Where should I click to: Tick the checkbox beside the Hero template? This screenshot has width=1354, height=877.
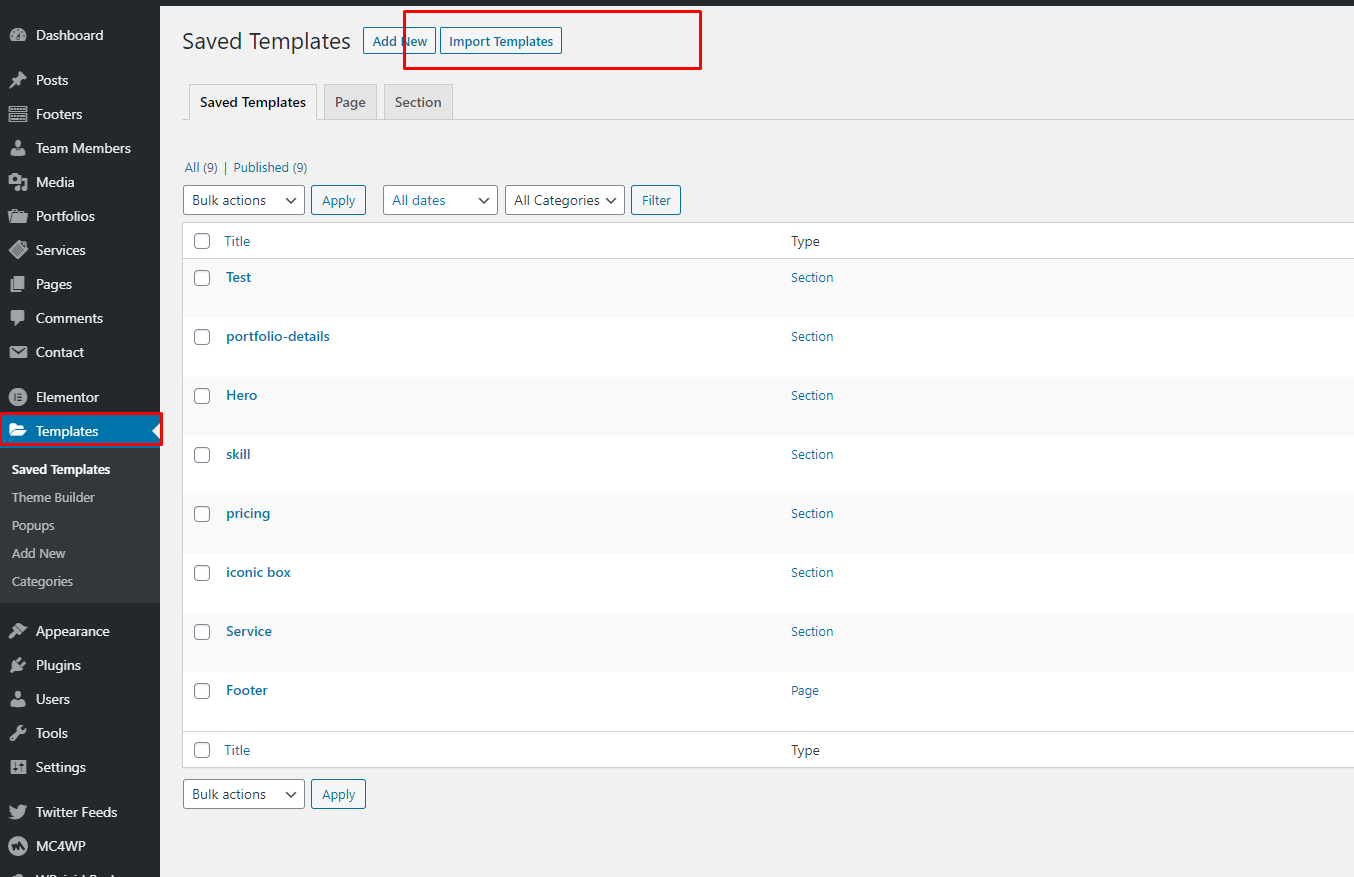(x=202, y=396)
